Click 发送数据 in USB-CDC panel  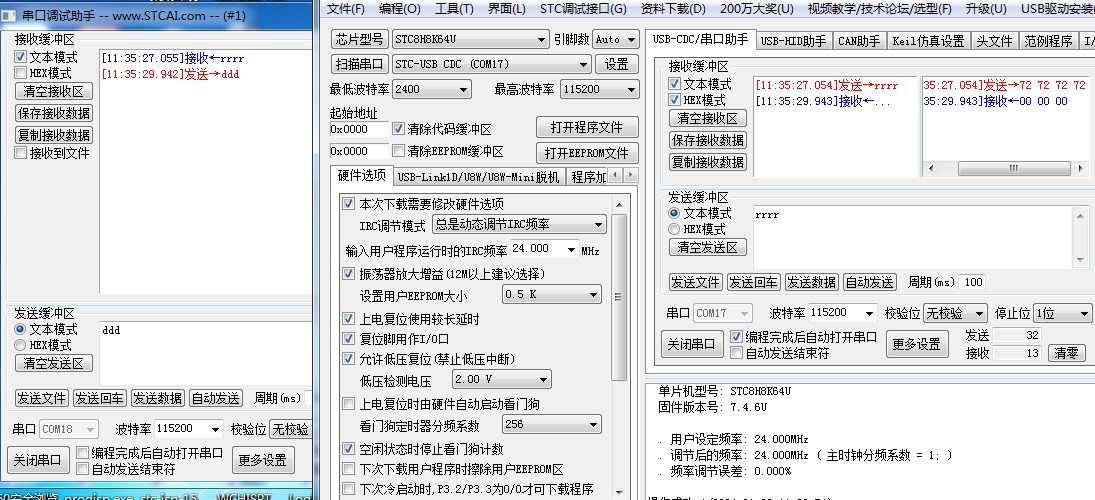[x=811, y=282]
